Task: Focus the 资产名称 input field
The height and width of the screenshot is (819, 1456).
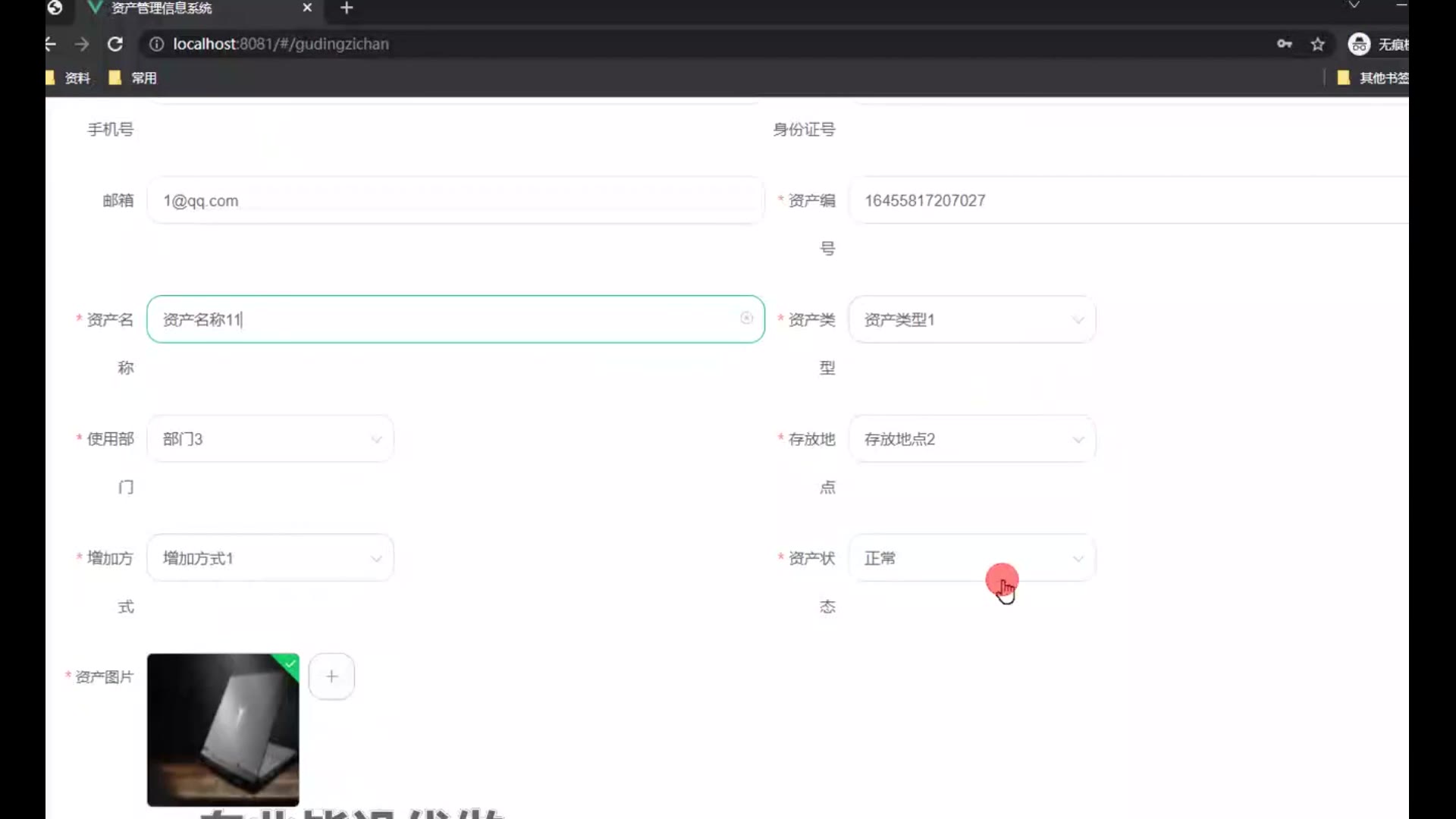Action: pos(456,319)
